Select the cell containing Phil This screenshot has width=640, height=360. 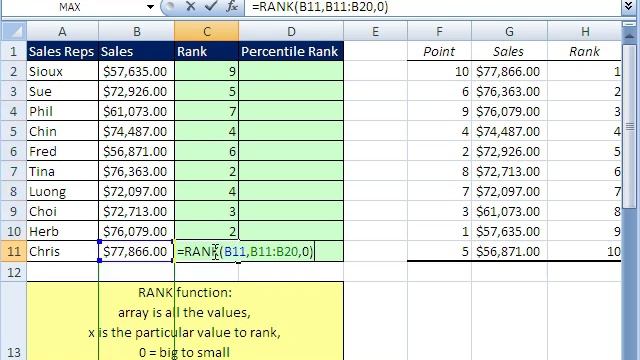tap(62, 111)
